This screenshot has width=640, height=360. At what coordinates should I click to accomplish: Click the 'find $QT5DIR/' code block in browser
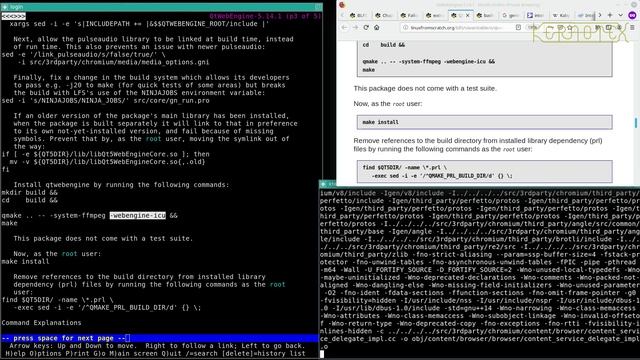click(x=484, y=171)
